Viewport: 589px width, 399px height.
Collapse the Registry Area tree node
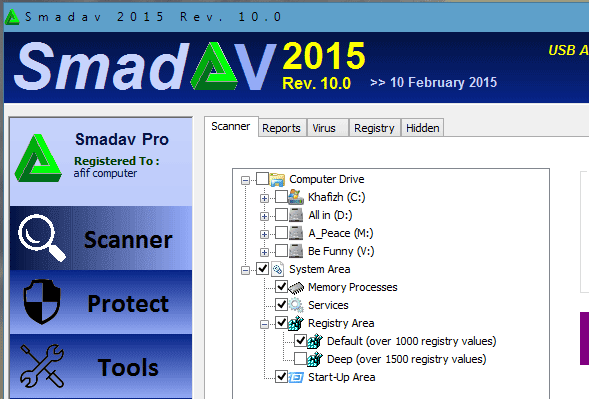click(x=264, y=324)
